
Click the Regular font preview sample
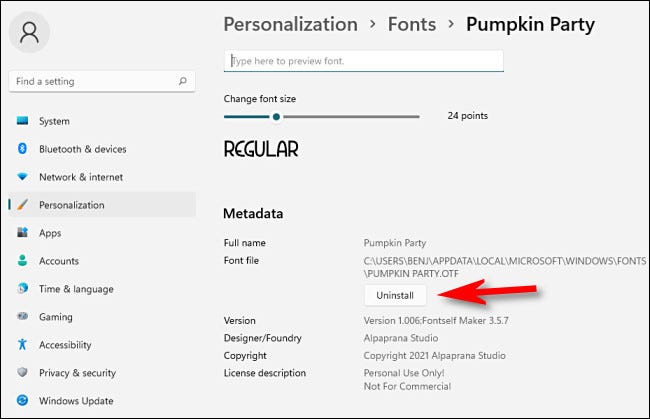261,149
